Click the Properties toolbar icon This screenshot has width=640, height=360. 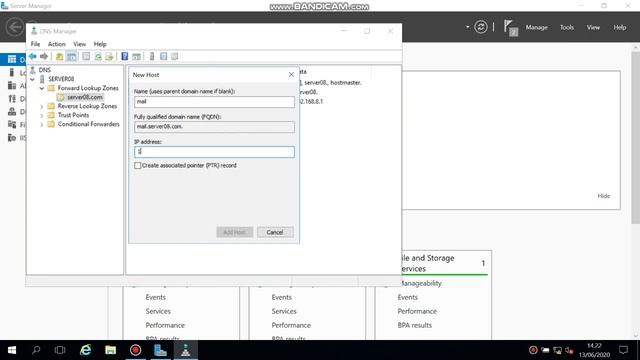coord(86,56)
